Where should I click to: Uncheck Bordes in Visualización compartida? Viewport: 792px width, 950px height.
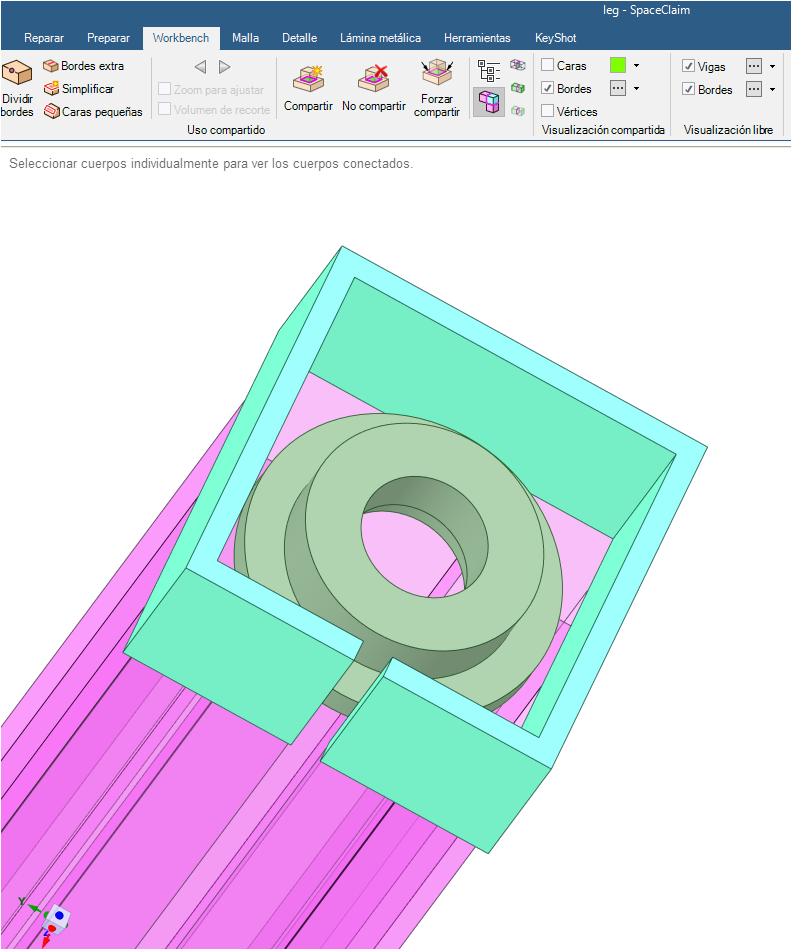(x=548, y=88)
